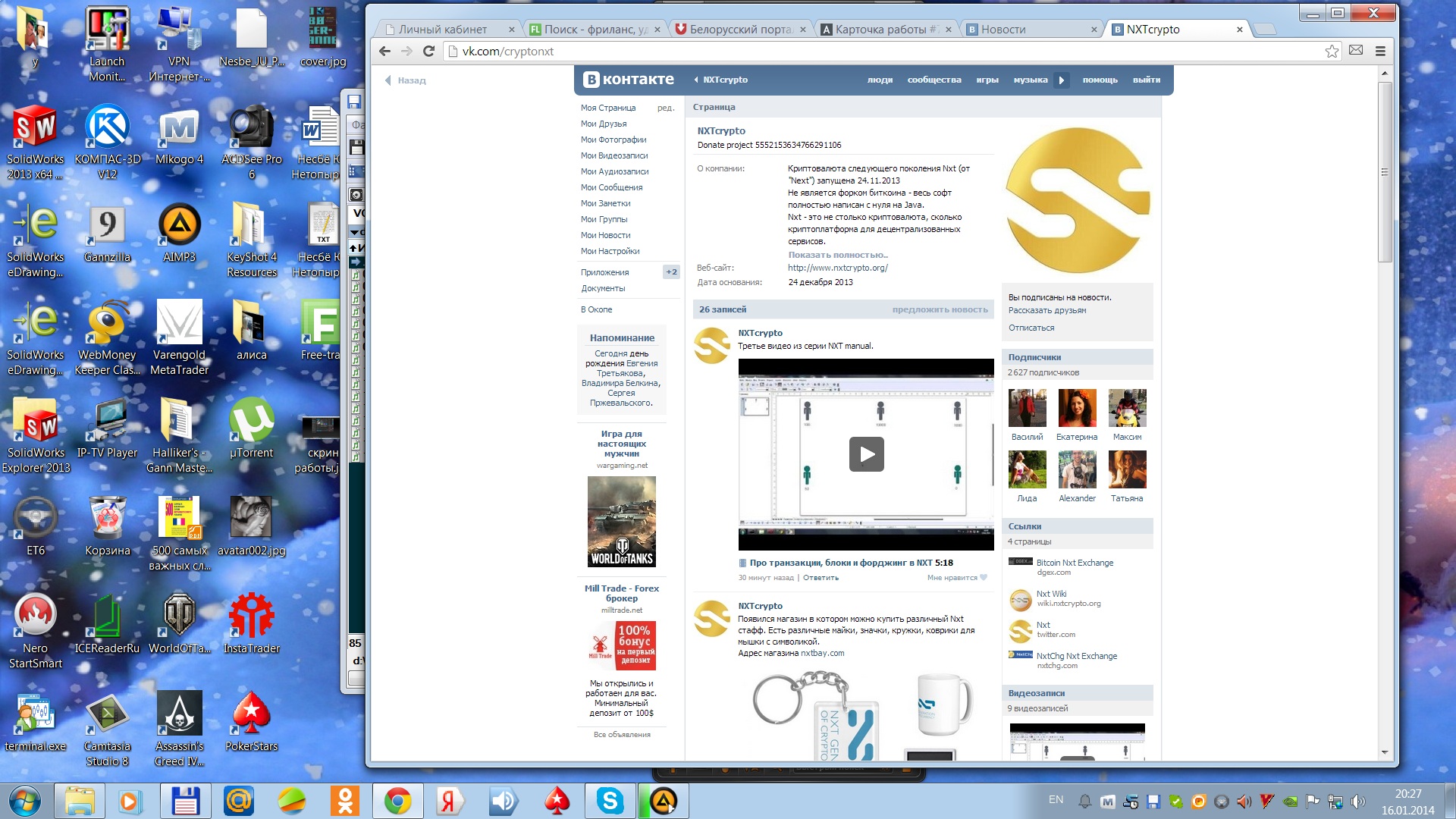Open the NXTcrypto golden logo avatar
The image size is (1456, 819).
point(1078,201)
